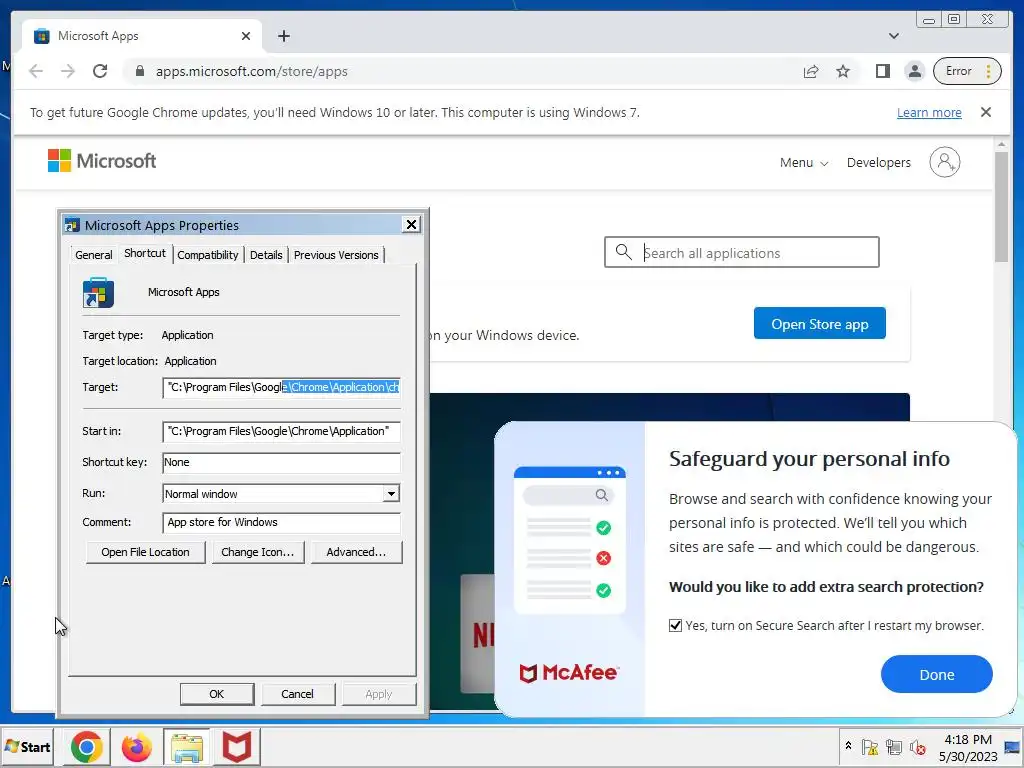1024x768 pixels.
Task: Open the Details tab
Action: (x=266, y=255)
